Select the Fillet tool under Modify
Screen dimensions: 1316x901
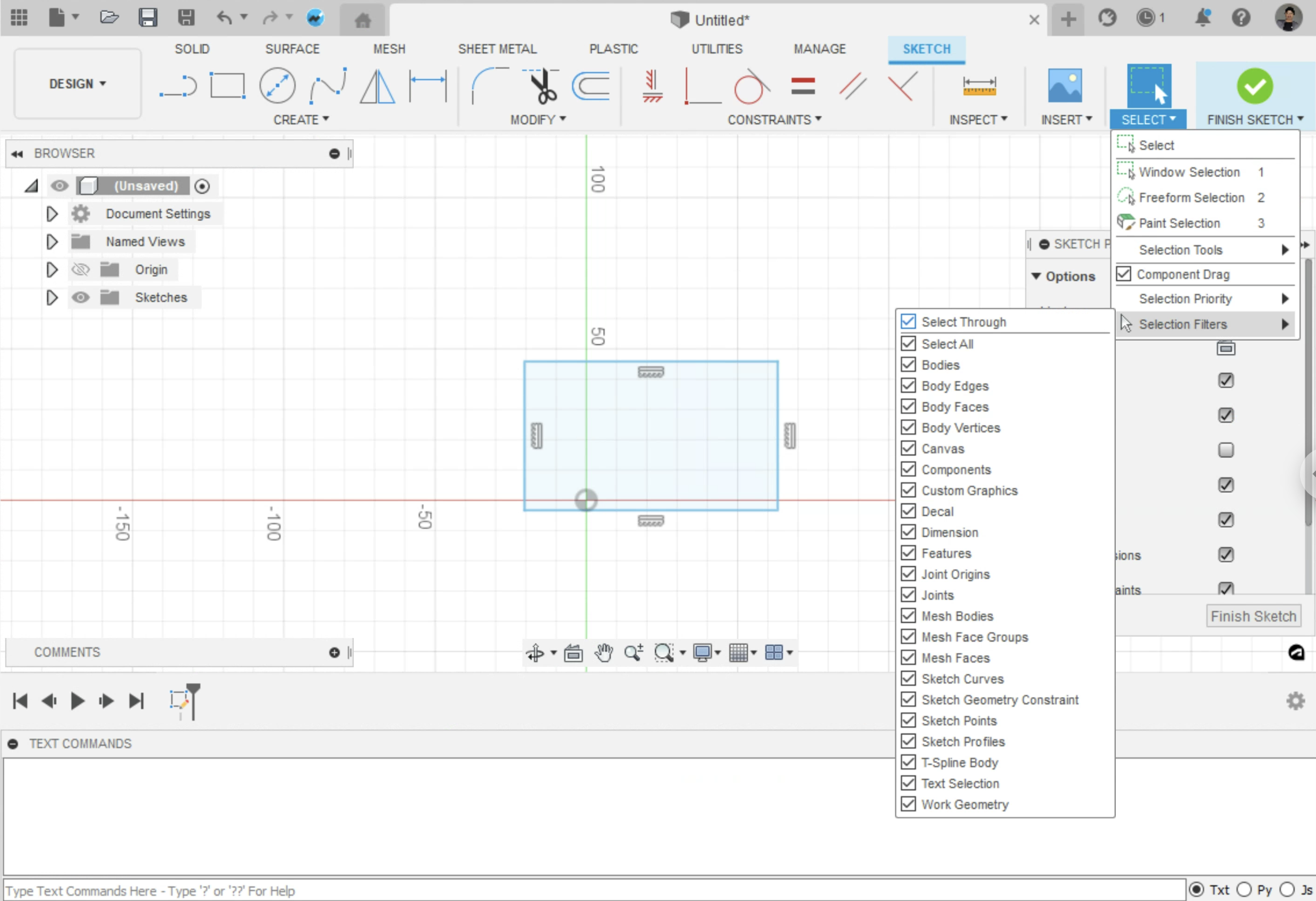(x=488, y=86)
